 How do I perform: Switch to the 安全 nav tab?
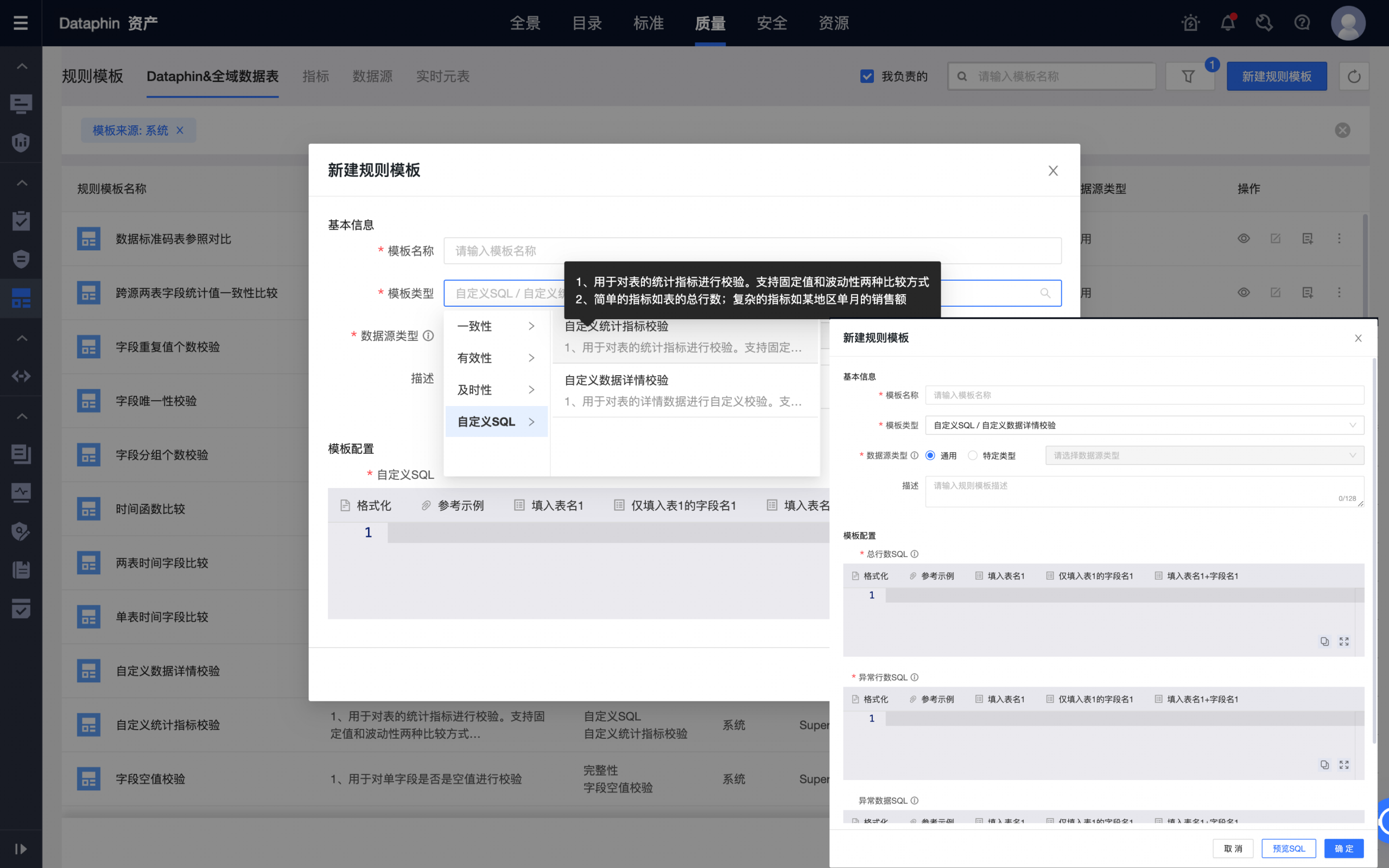(x=772, y=23)
